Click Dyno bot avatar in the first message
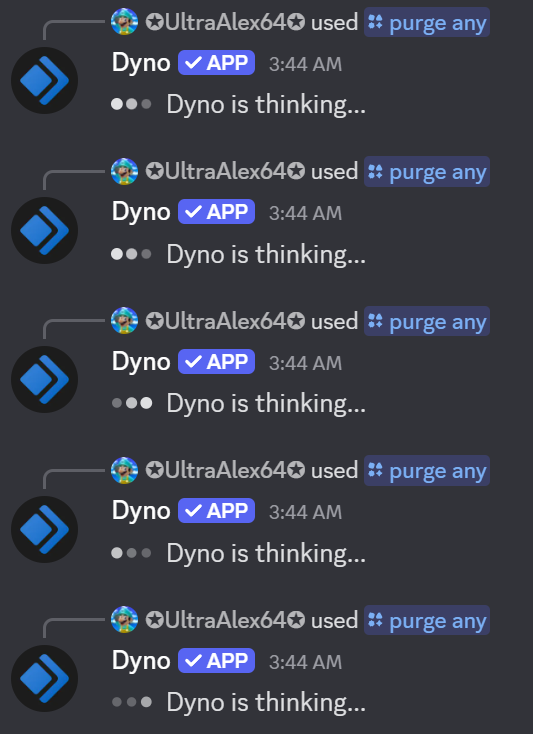Screen dimensions: 533x734 point(44,81)
